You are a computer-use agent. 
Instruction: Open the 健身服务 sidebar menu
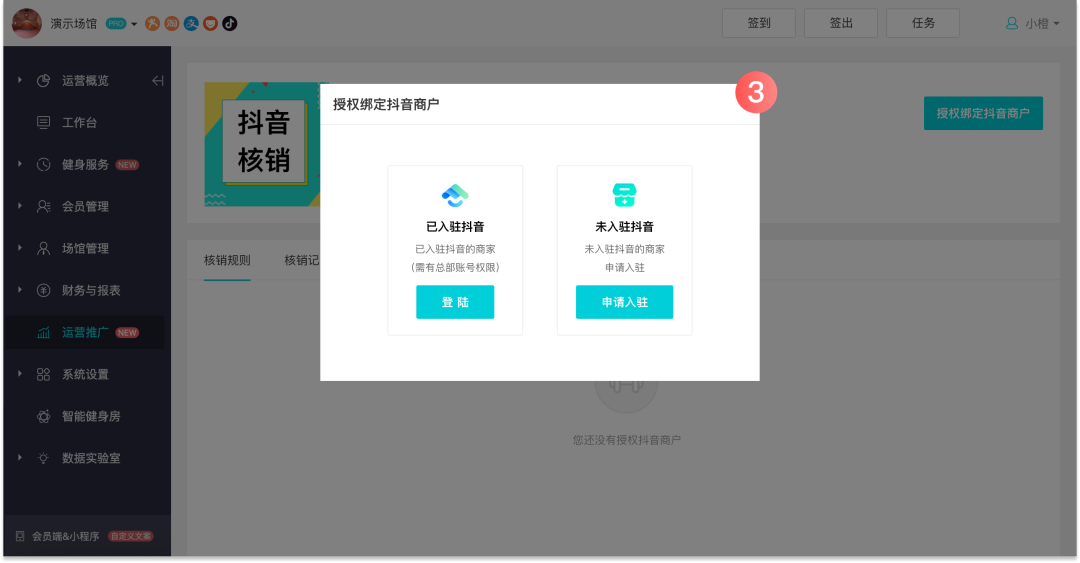pos(87,165)
